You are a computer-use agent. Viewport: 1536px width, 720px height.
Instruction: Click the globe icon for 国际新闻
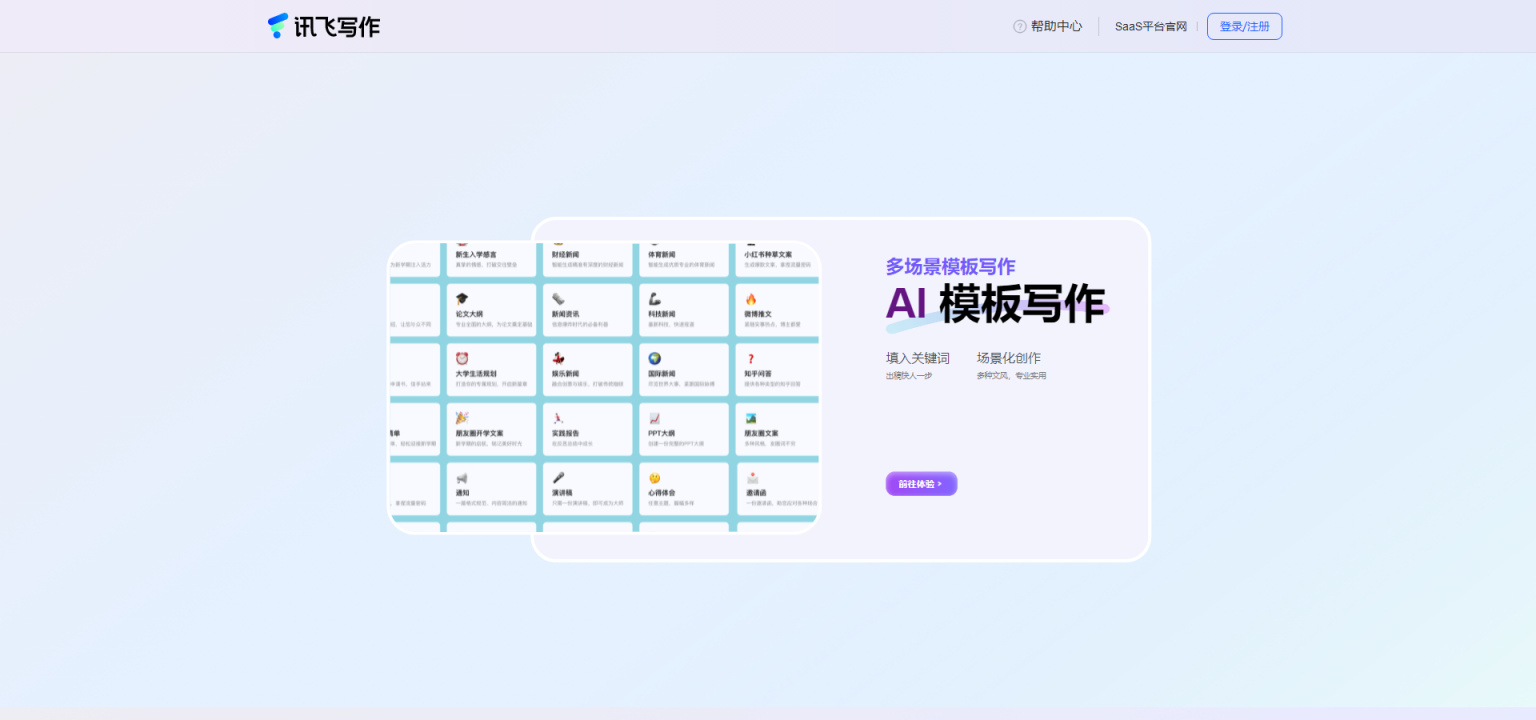654,358
